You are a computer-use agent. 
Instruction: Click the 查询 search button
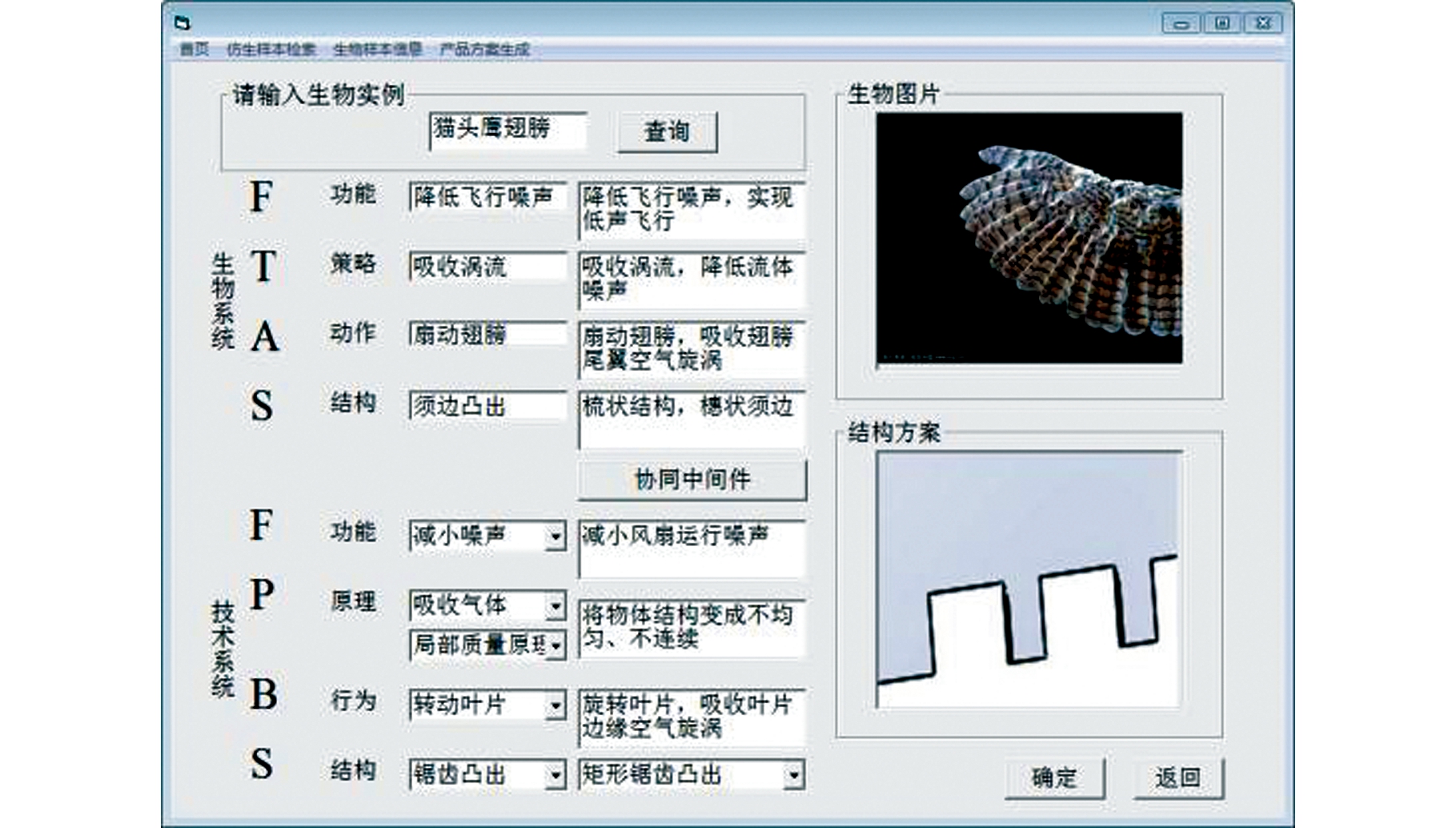point(668,131)
